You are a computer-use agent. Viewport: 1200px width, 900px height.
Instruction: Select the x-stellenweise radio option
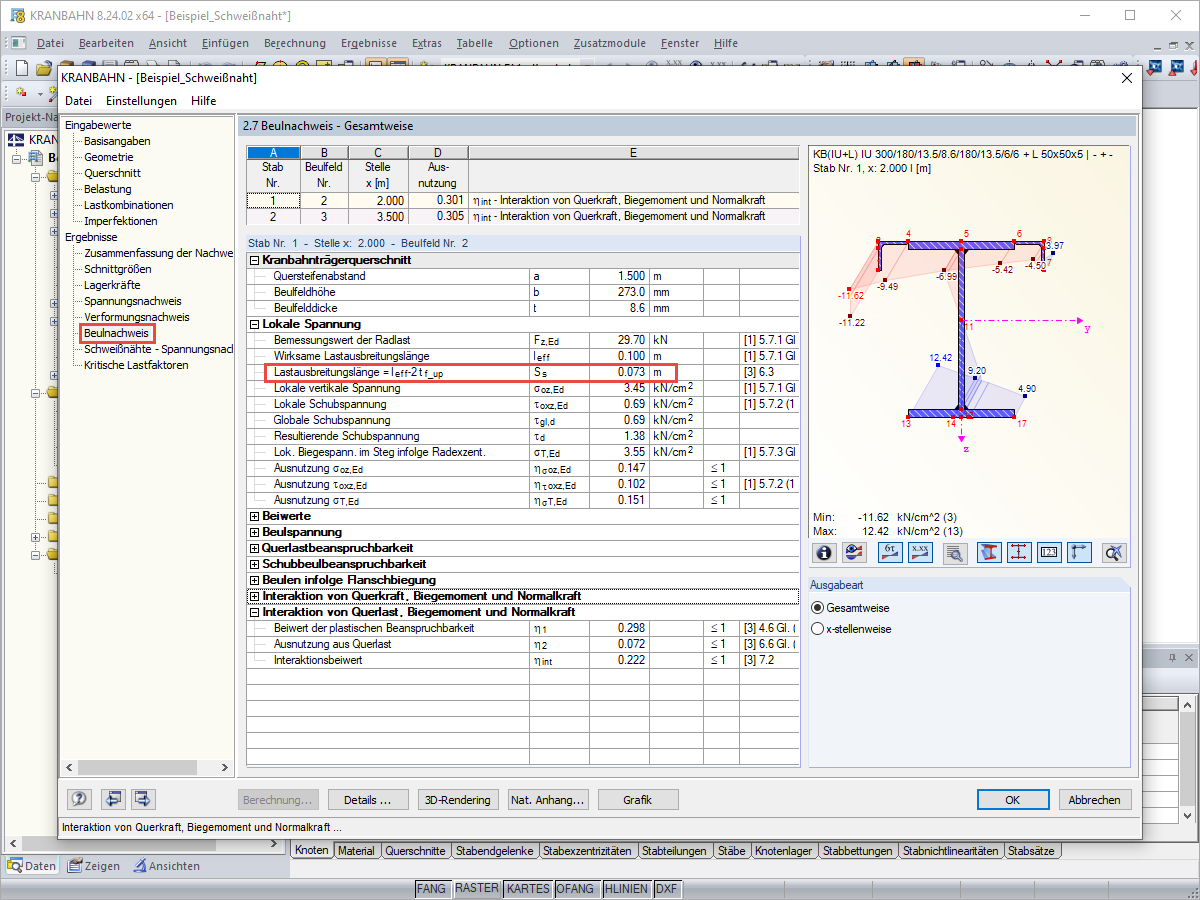tap(818, 629)
